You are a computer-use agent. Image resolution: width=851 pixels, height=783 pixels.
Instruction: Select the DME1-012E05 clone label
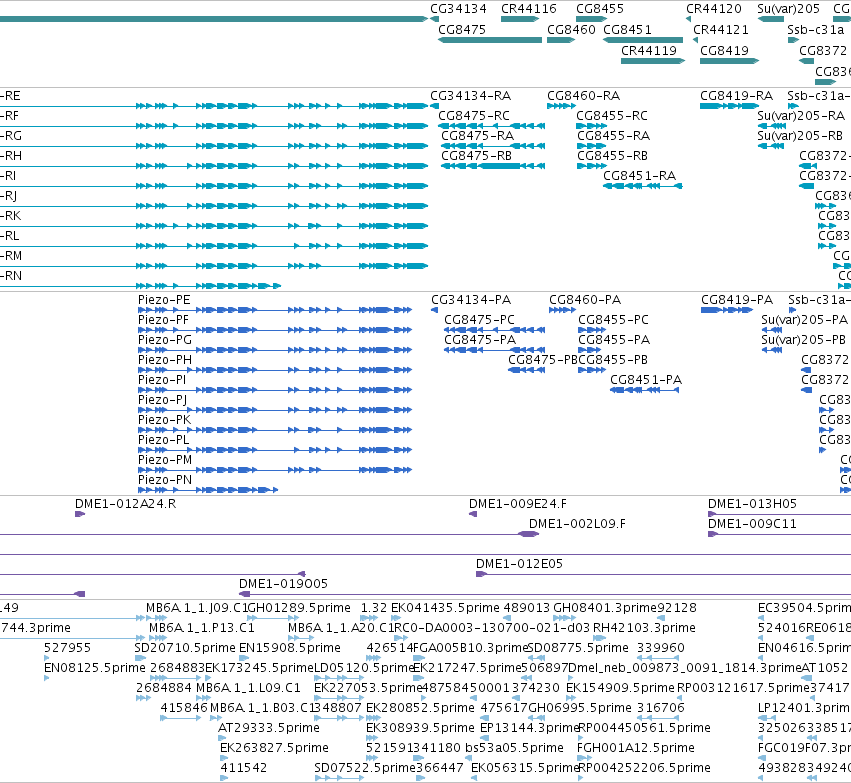(519, 564)
